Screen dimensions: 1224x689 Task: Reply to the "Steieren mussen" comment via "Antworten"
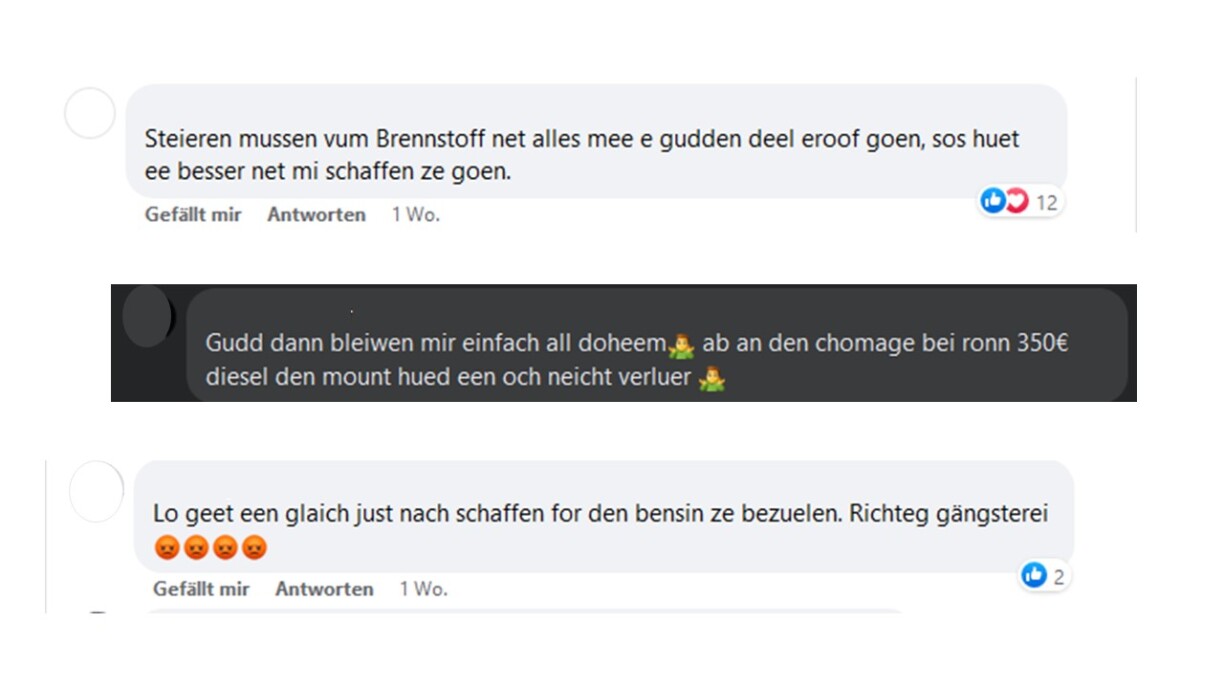[x=316, y=214]
